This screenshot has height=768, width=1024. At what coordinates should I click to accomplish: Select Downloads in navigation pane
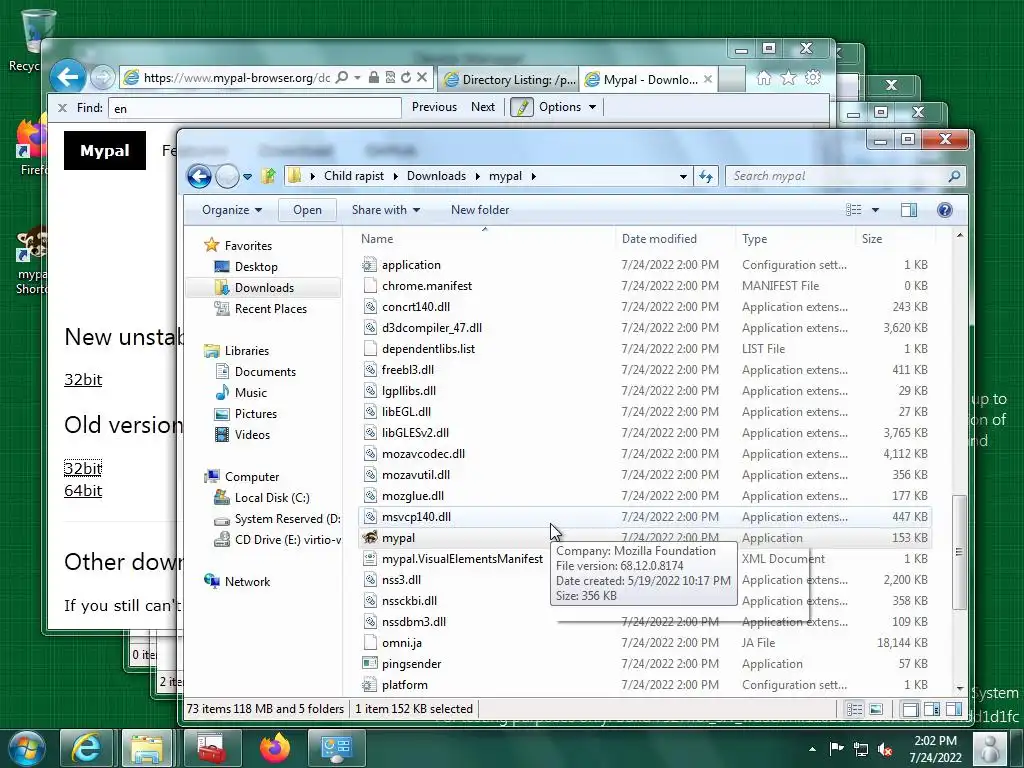pyautogui.click(x=263, y=287)
